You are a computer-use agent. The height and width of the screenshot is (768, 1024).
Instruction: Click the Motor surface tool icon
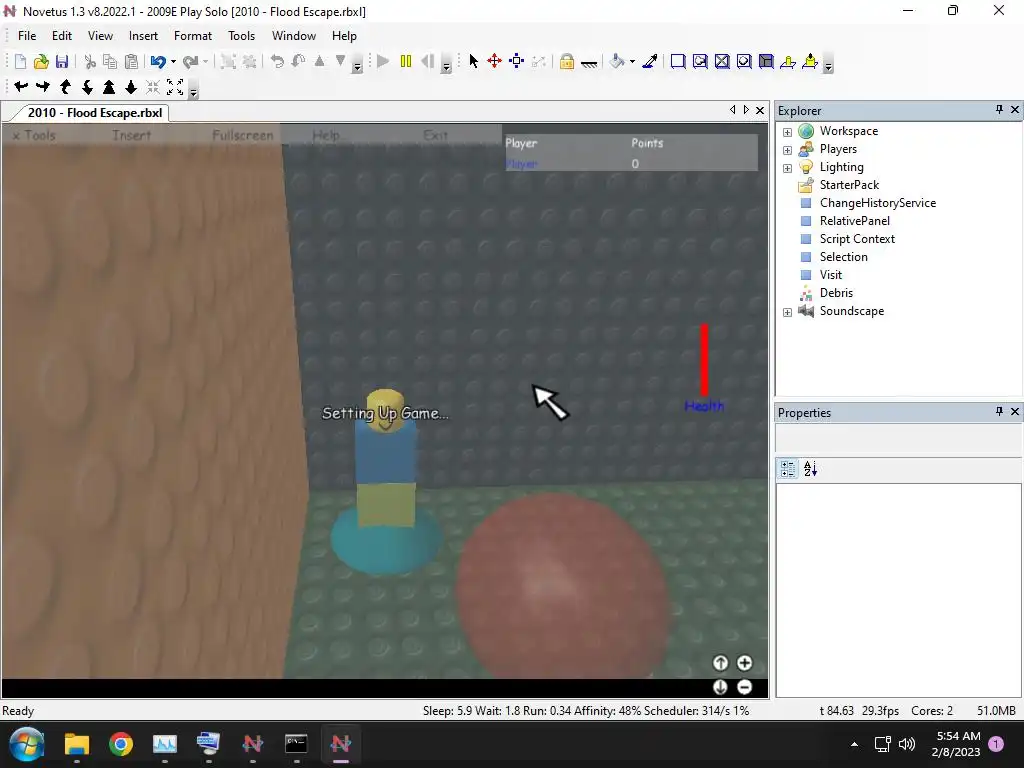point(810,61)
